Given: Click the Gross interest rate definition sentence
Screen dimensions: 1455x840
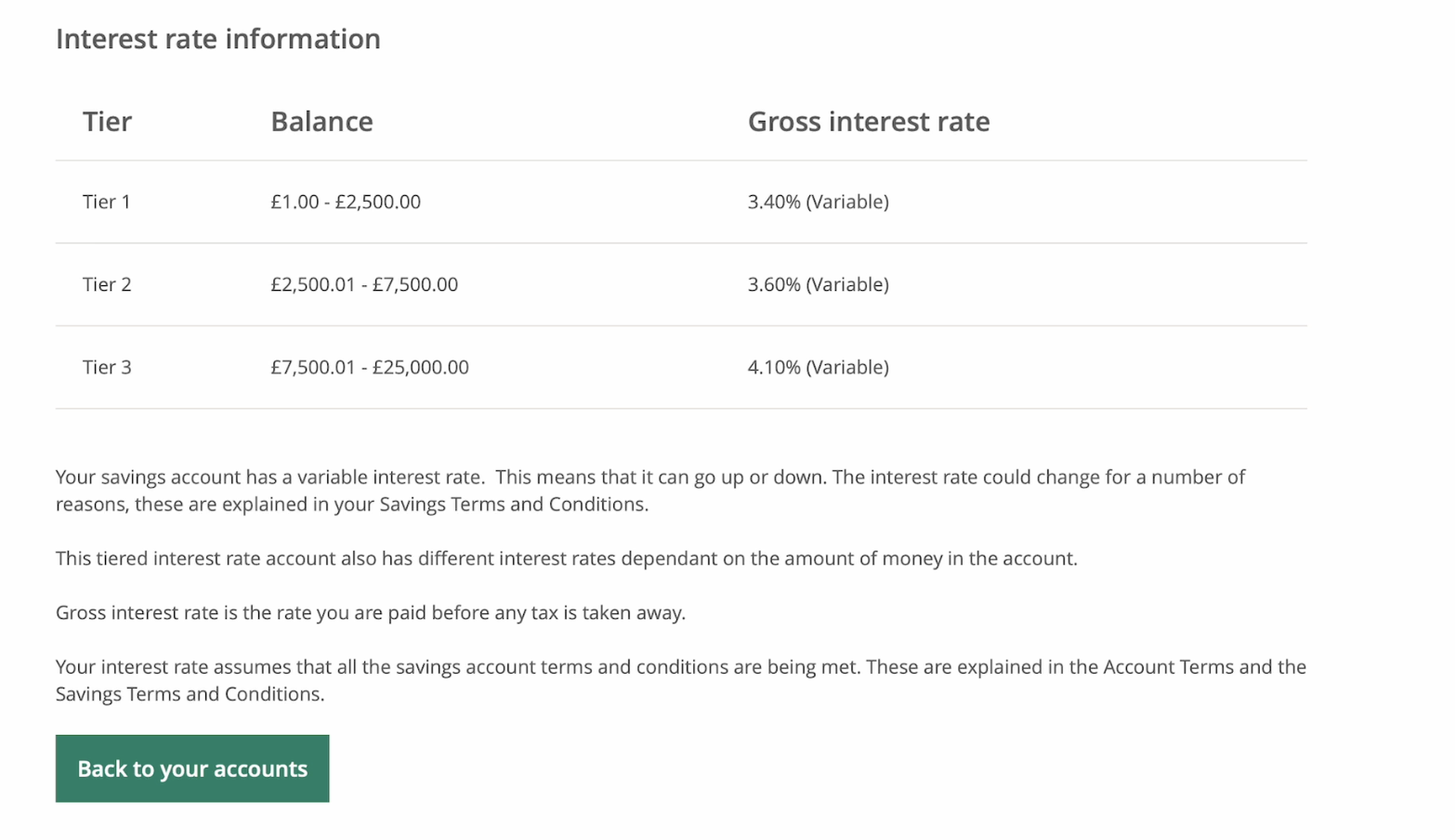Looking at the screenshot, I should click(x=371, y=613).
